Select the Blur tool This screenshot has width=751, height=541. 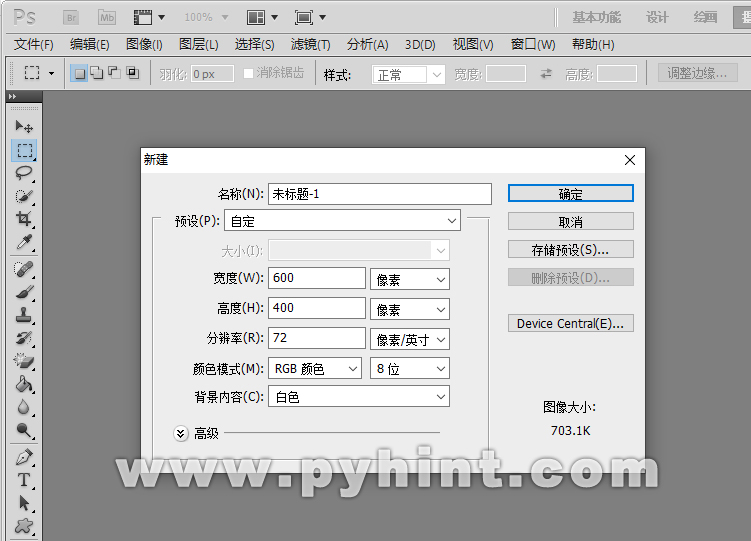[24, 407]
